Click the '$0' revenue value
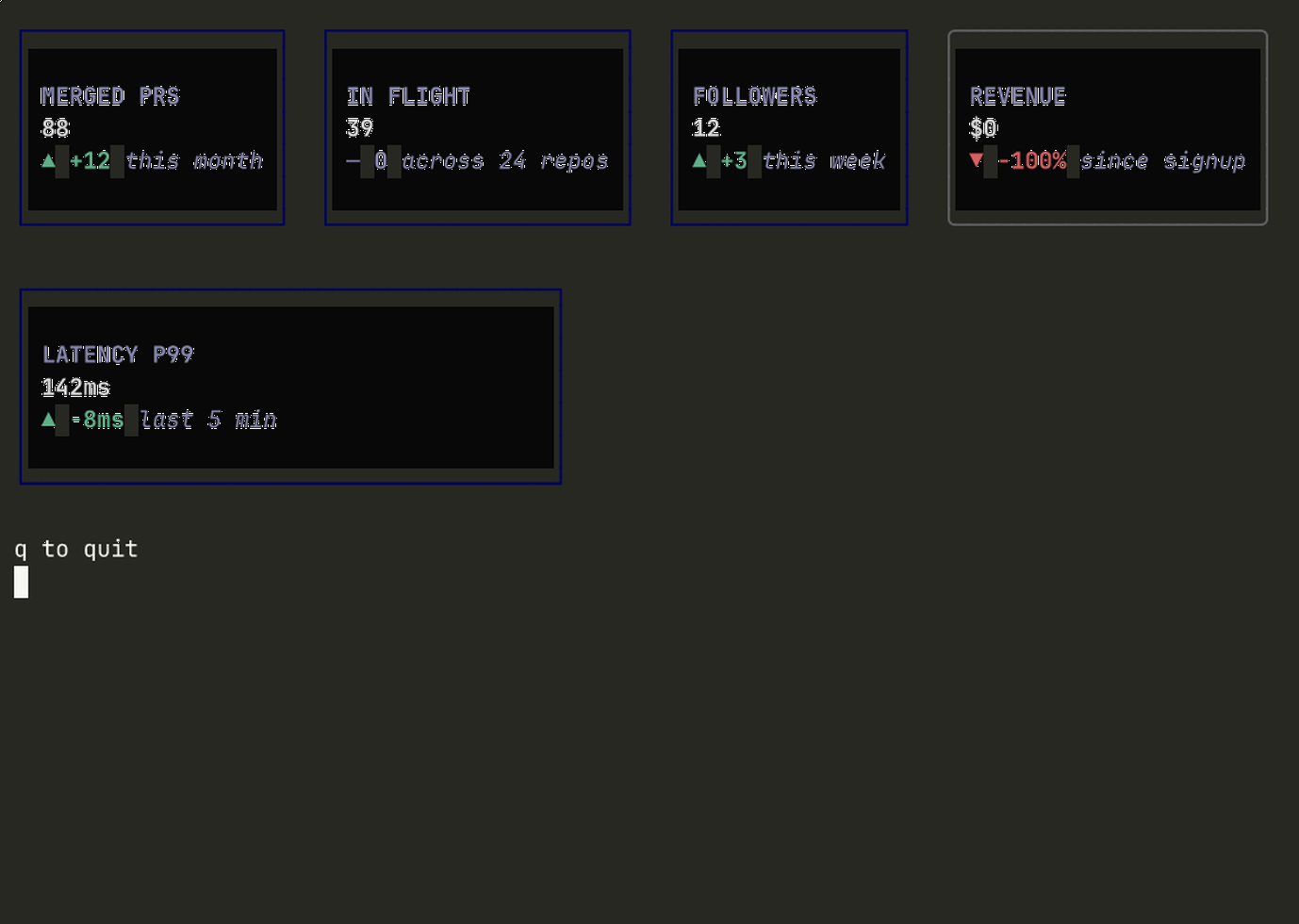Viewport: 1299px width, 924px height. [x=983, y=128]
